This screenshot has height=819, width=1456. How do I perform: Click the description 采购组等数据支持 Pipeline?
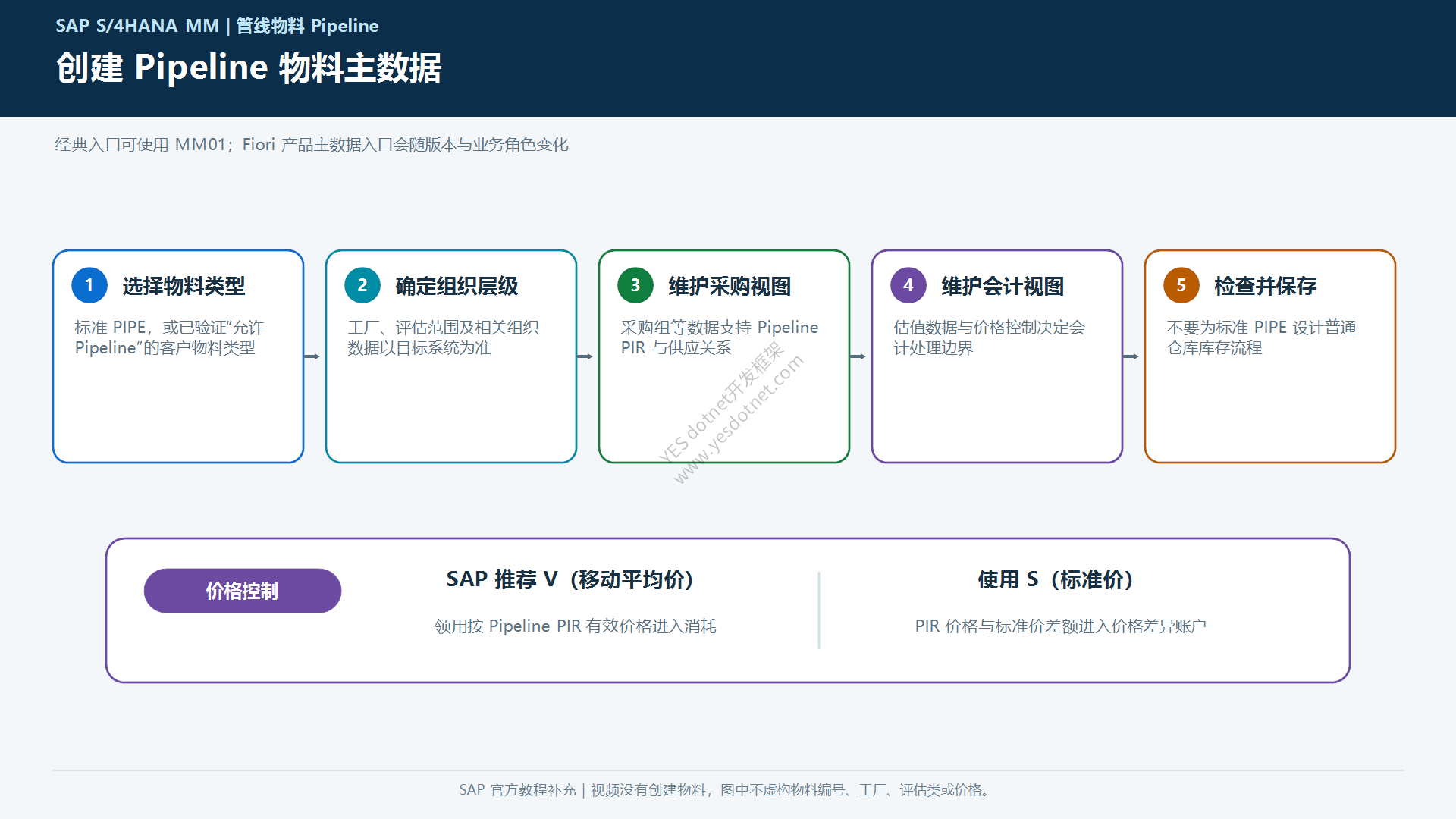coord(720,328)
